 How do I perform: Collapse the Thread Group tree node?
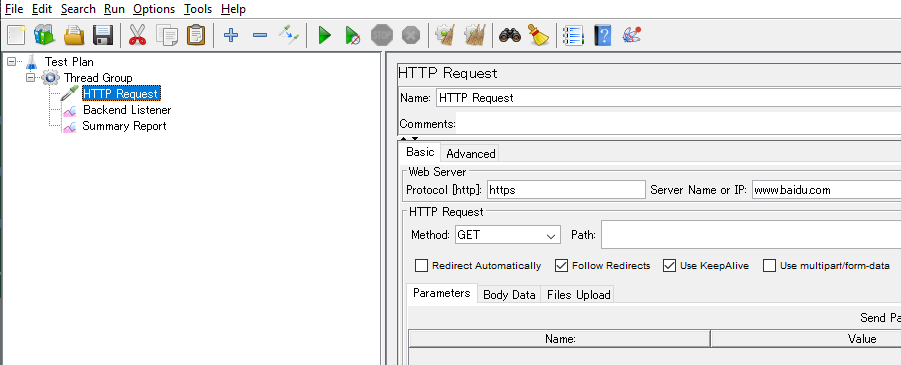pos(30,77)
